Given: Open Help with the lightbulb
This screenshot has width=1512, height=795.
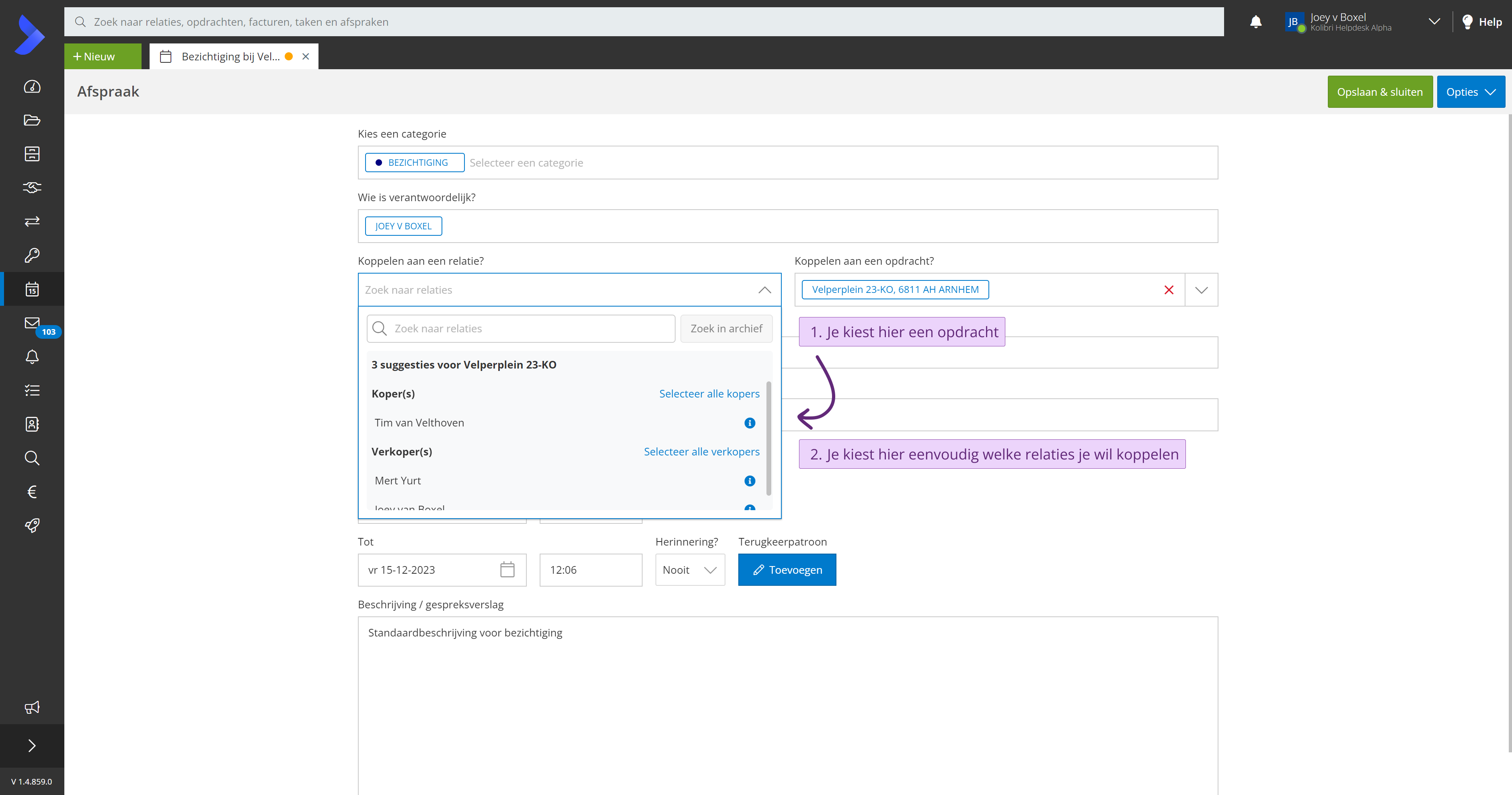Looking at the screenshot, I should click(1482, 22).
